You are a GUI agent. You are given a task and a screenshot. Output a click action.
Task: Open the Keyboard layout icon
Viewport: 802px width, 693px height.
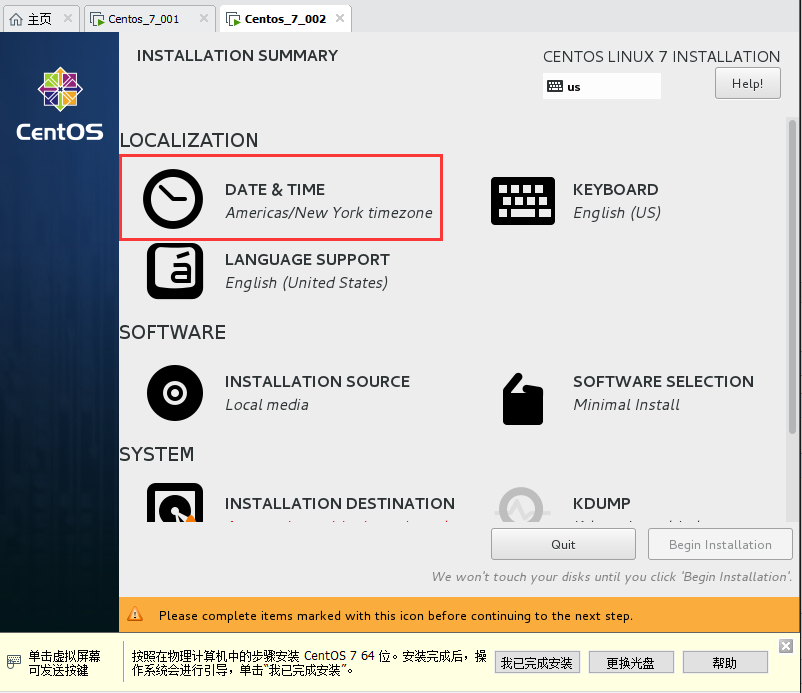523,201
